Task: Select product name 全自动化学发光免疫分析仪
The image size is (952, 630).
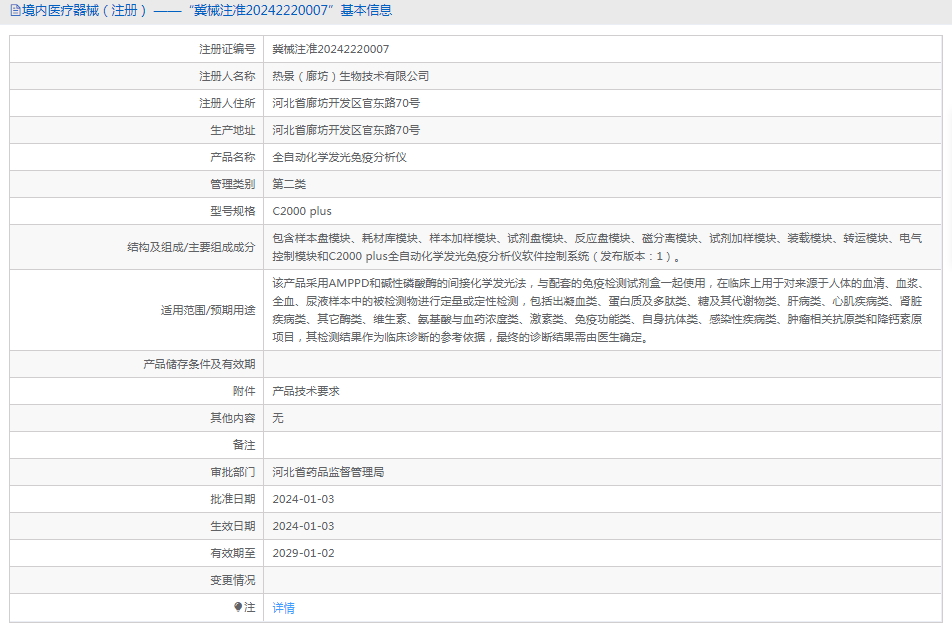Action: tap(339, 157)
